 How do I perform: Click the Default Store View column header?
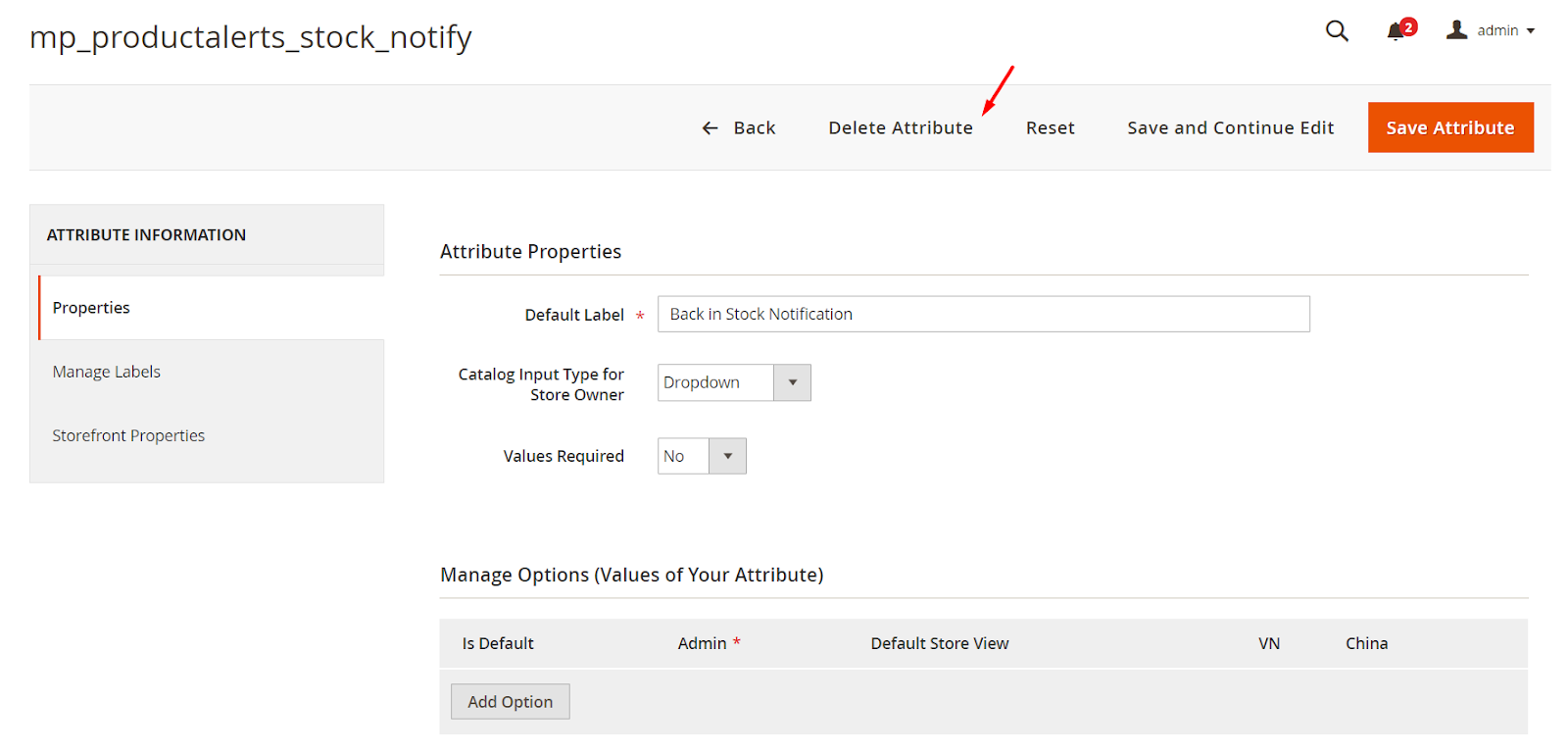click(x=939, y=644)
